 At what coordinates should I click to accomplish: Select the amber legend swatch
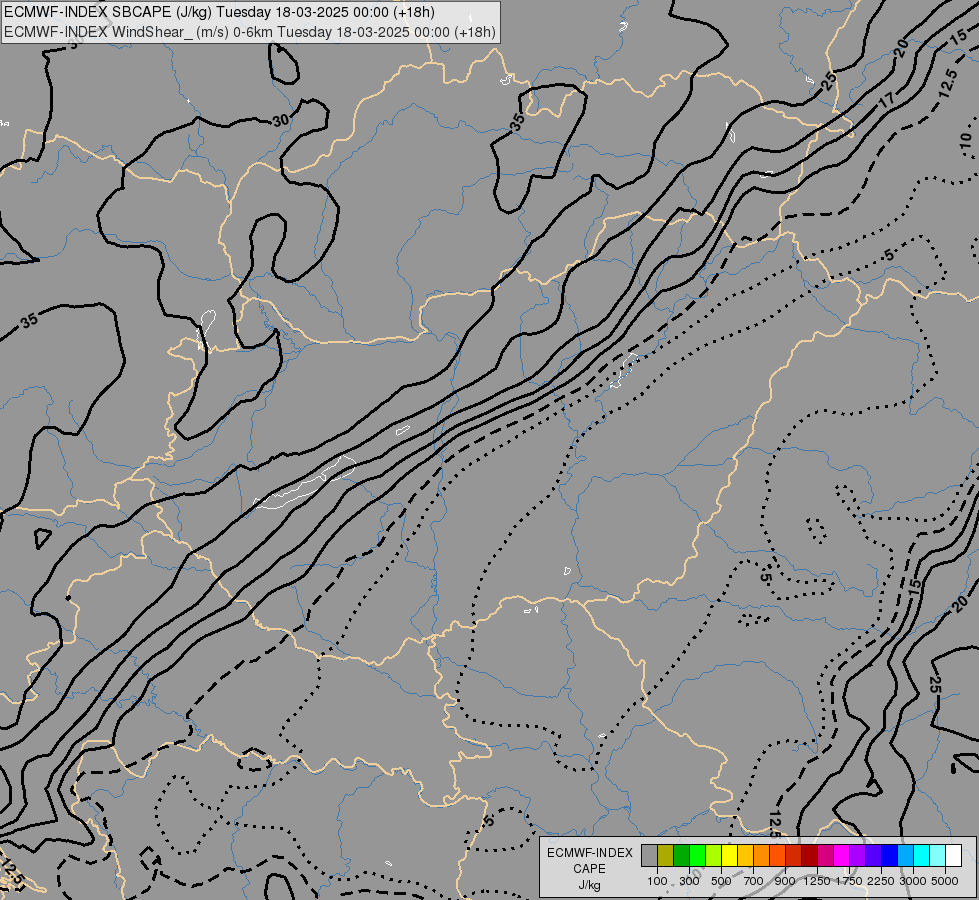745,855
